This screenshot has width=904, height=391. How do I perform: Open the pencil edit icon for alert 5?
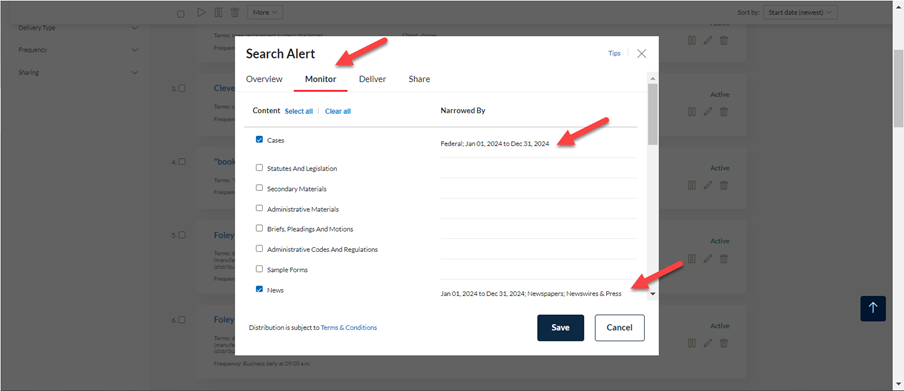click(708, 258)
